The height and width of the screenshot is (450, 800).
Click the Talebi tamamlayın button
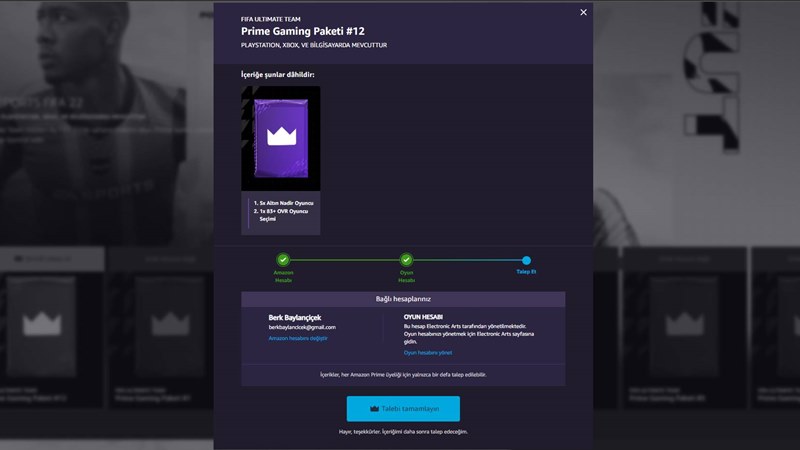tap(403, 409)
